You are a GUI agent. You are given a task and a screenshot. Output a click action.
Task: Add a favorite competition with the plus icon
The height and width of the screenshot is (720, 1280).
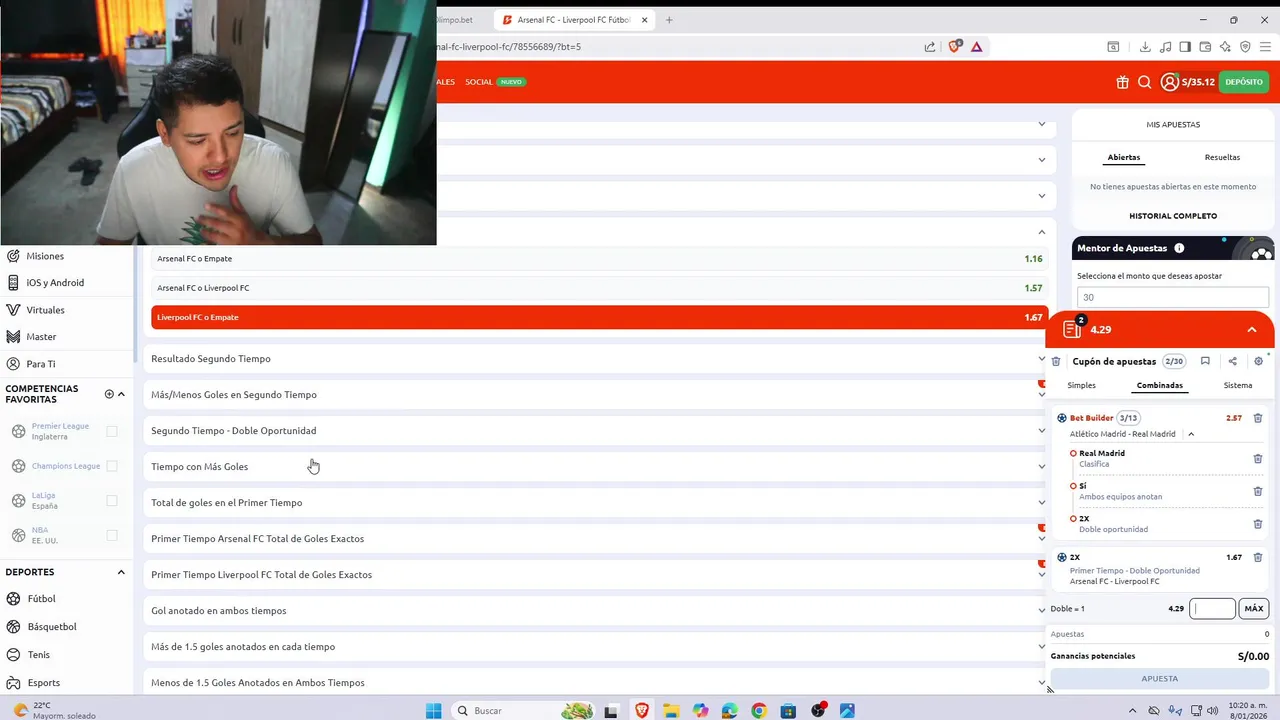pos(109,394)
